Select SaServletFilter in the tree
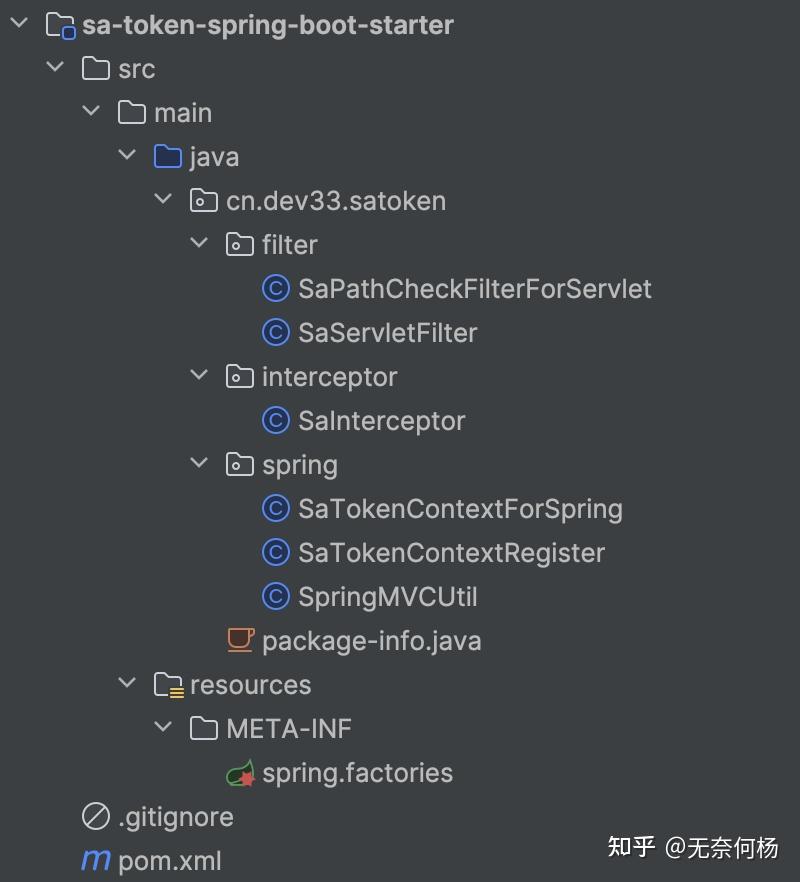 [x=387, y=333]
